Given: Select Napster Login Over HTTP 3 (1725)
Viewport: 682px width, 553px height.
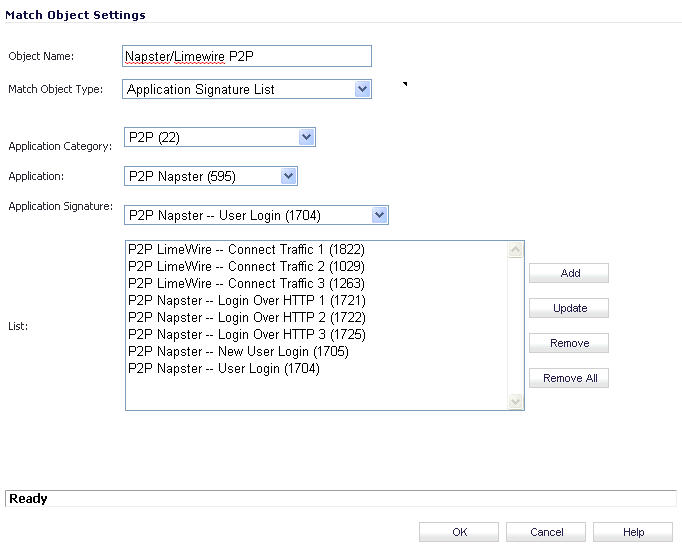Looking at the screenshot, I should [246, 335].
